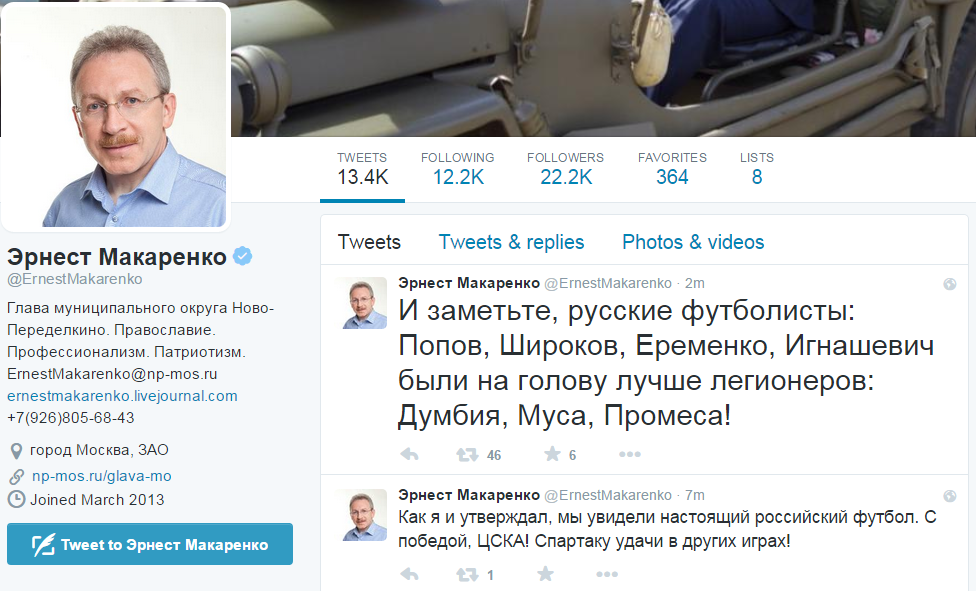Select the Tweets tab

click(369, 242)
